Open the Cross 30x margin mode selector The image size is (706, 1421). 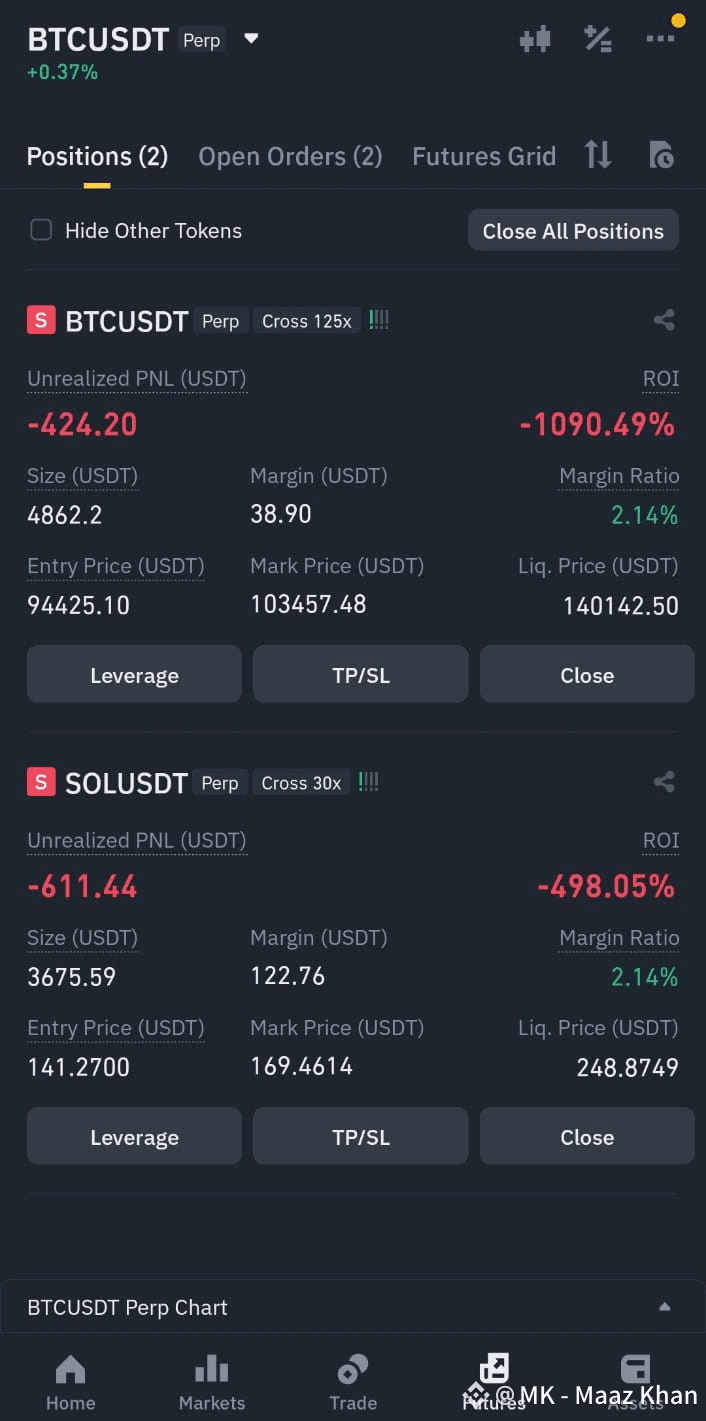[301, 783]
